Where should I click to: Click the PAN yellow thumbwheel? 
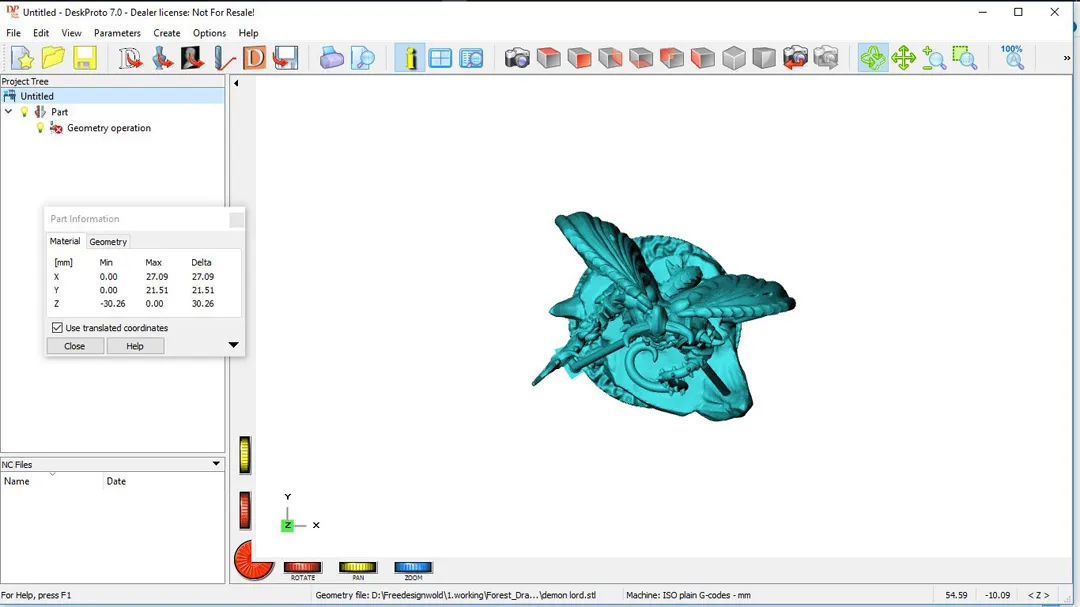pos(357,567)
